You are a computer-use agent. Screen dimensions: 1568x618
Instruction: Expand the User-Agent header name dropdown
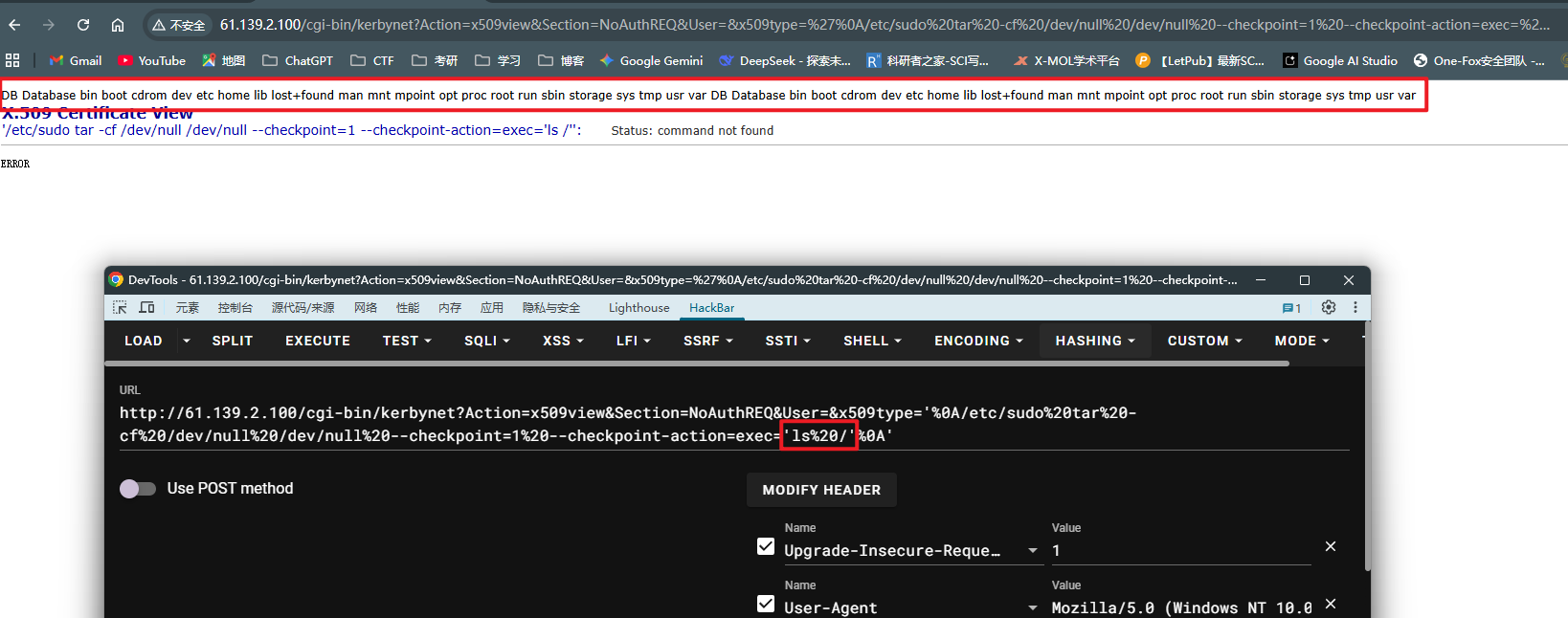tap(1033, 608)
